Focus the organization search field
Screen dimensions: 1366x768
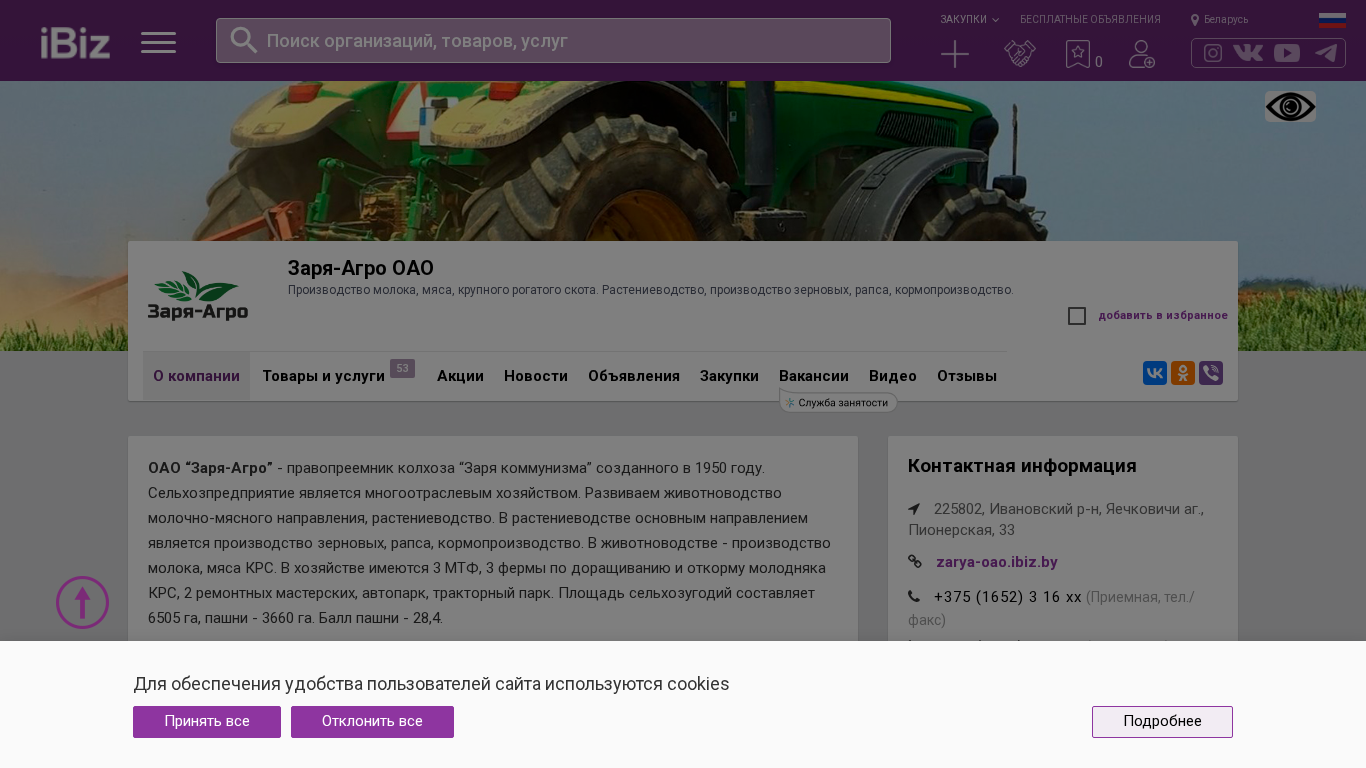553,41
